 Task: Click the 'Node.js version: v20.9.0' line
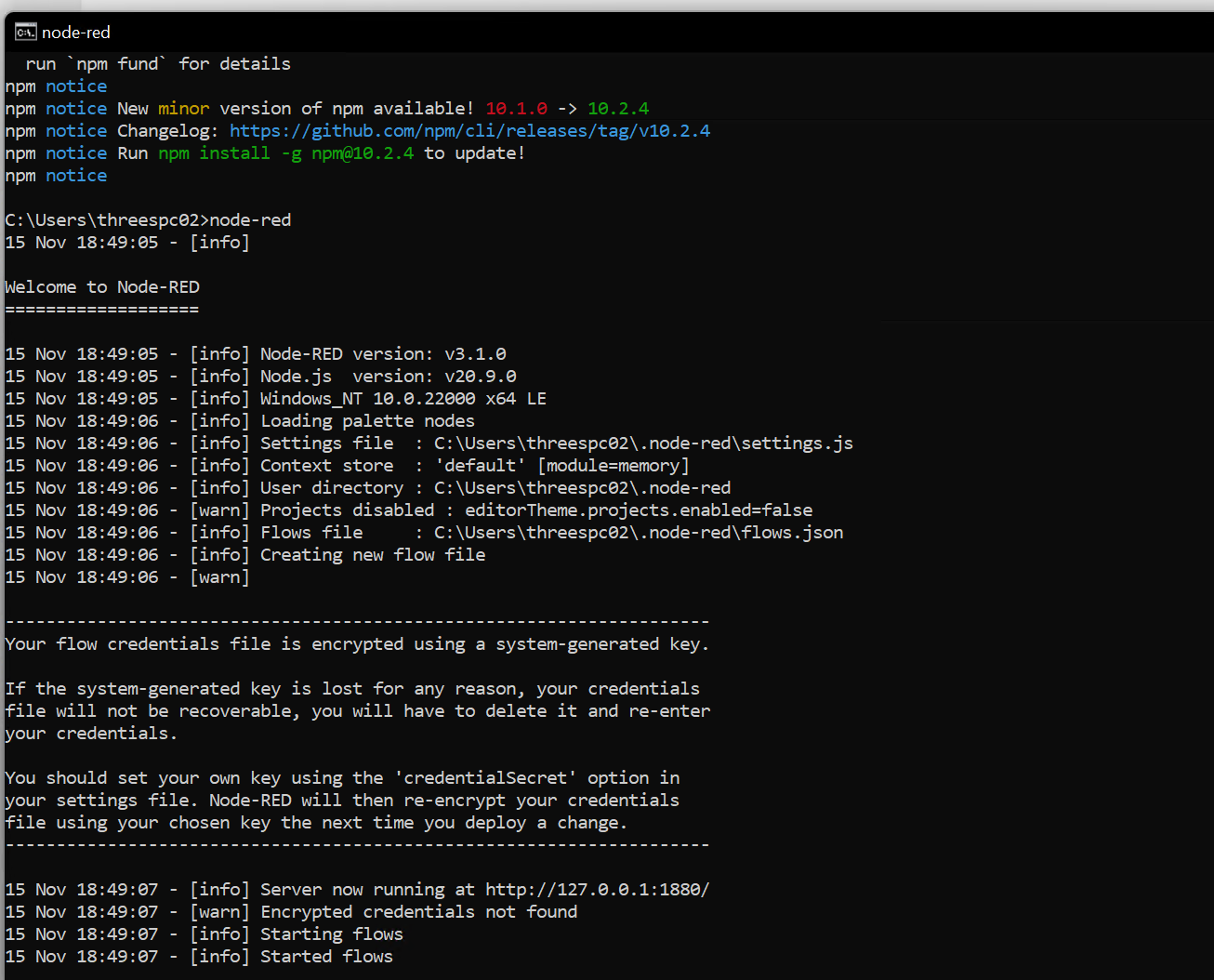(x=388, y=377)
